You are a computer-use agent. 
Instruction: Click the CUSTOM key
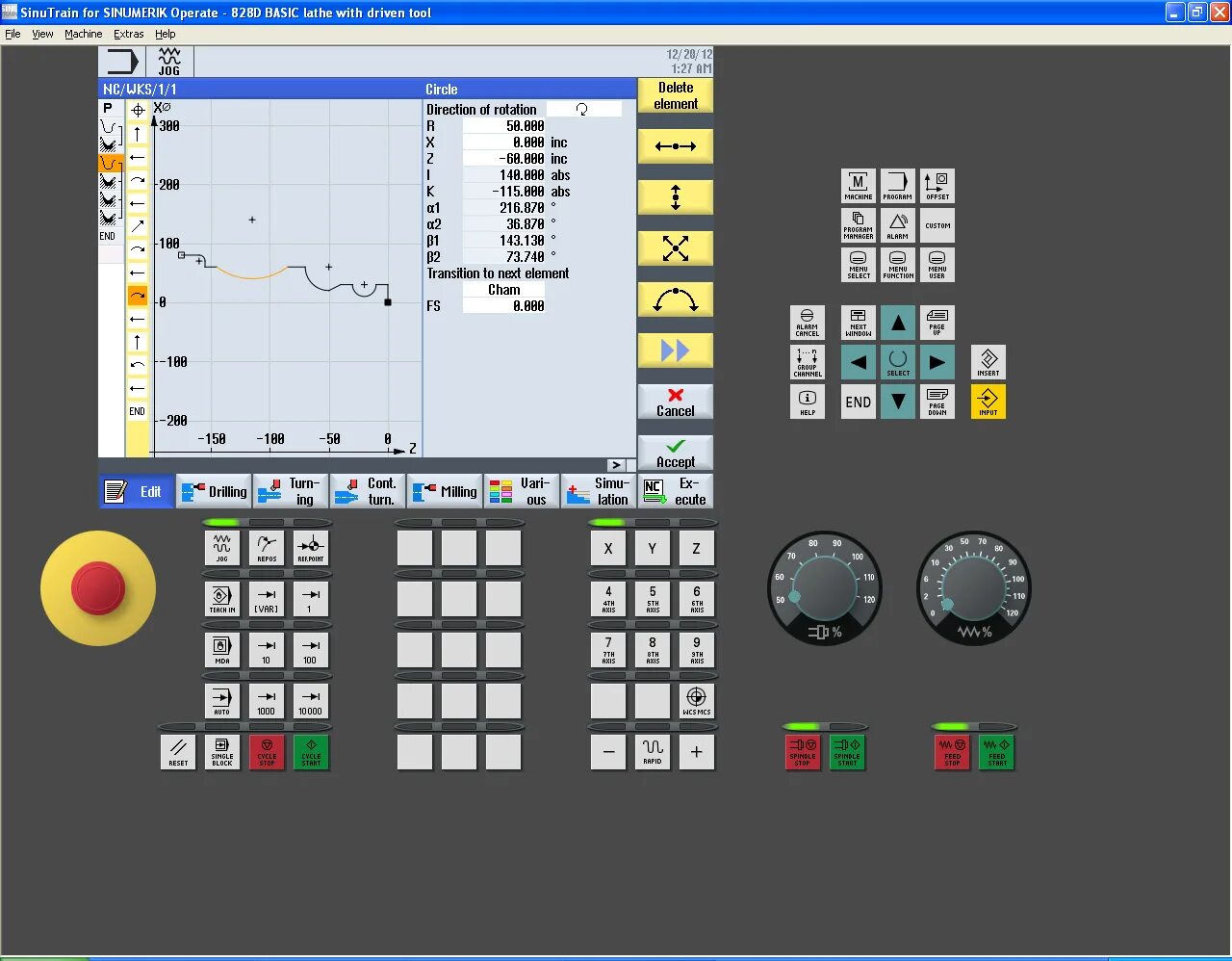(x=937, y=225)
